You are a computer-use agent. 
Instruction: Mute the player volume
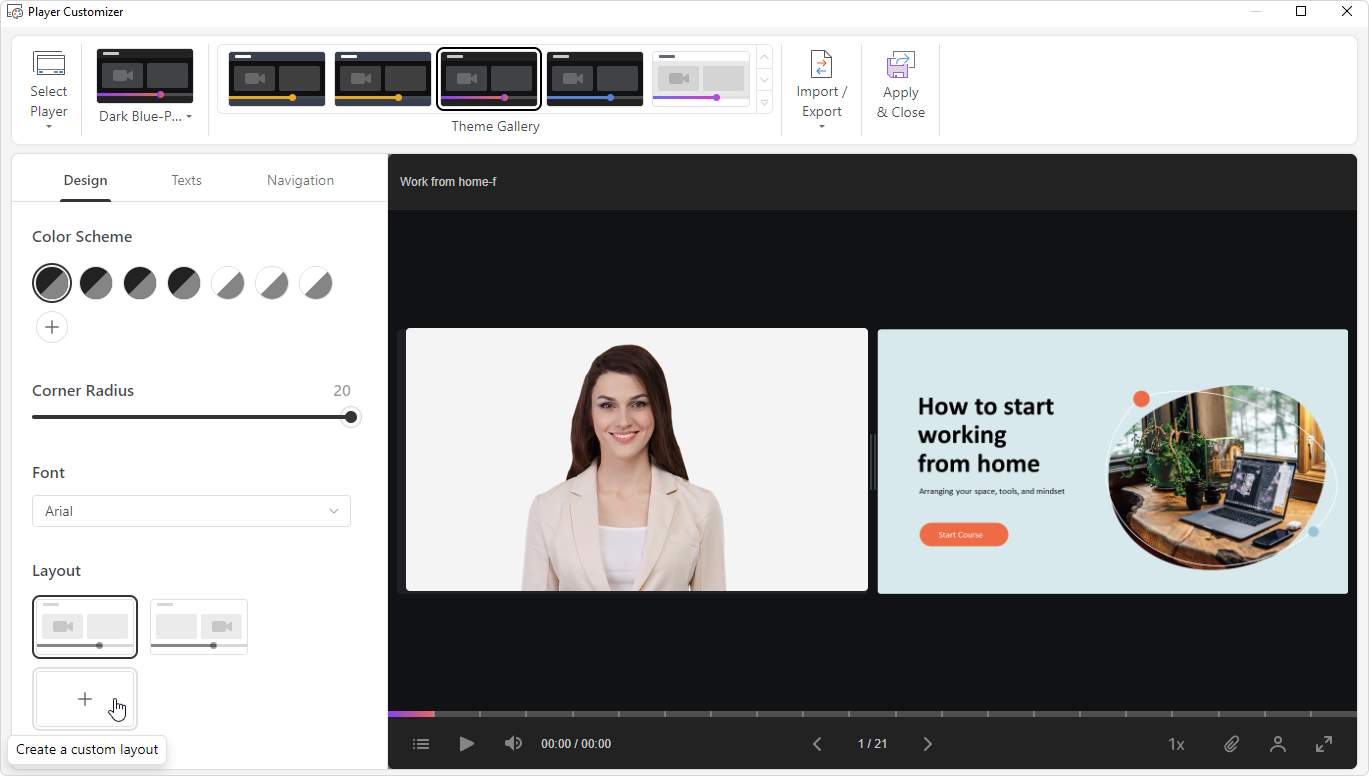[513, 744]
